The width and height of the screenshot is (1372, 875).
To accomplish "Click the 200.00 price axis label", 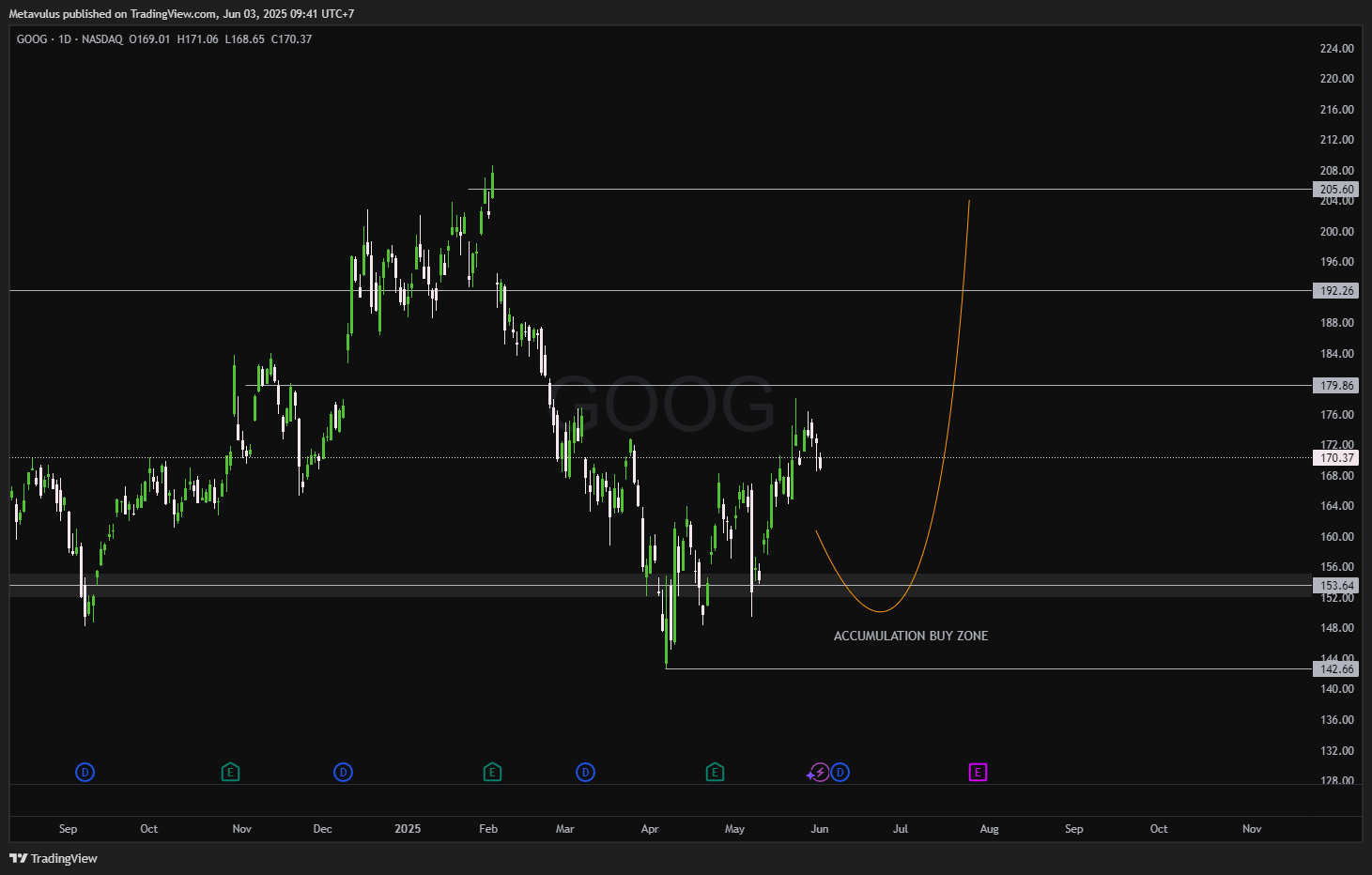I will (1336, 232).
